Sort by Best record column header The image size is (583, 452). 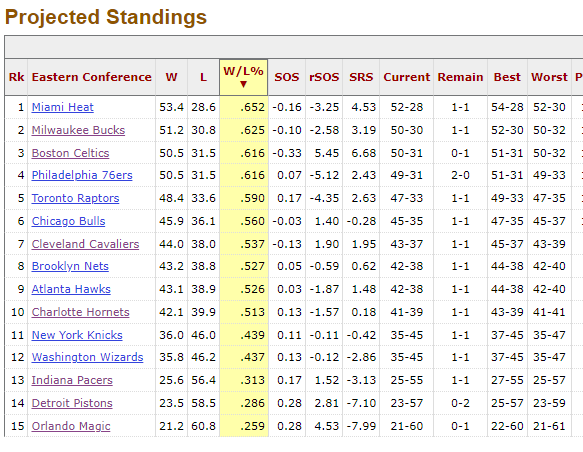[507, 77]
